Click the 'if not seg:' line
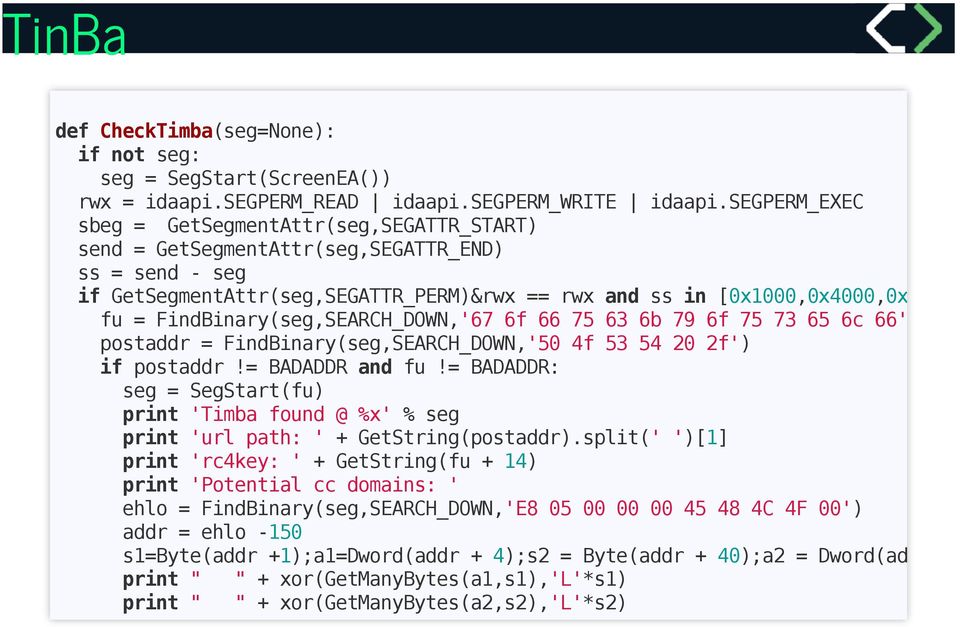 138,155
